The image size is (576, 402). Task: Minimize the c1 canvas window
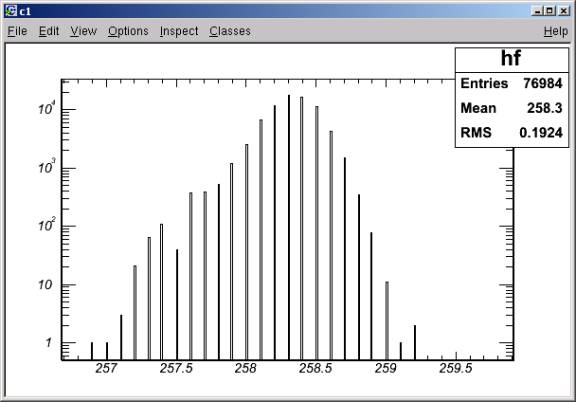point(537,11)
